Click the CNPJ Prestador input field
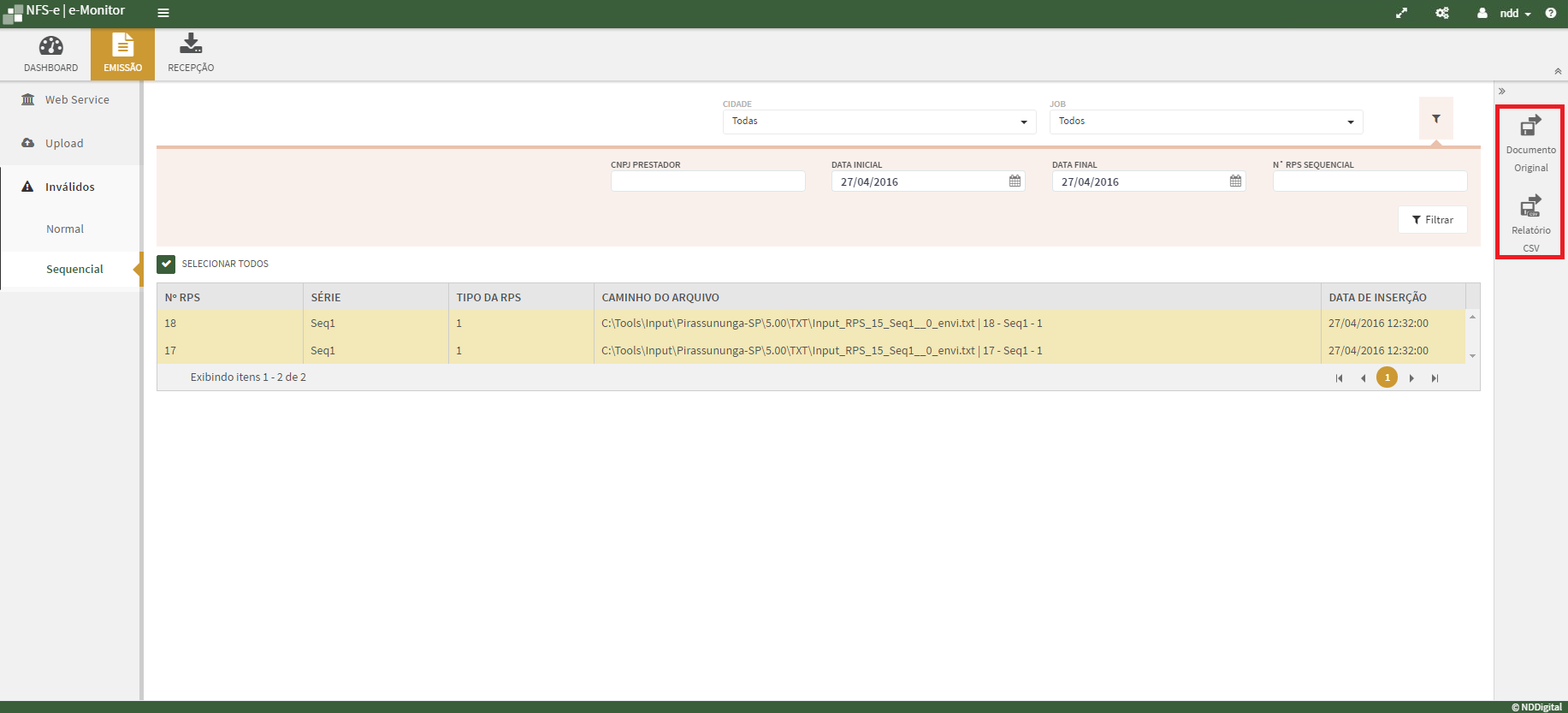 [707, 181]
